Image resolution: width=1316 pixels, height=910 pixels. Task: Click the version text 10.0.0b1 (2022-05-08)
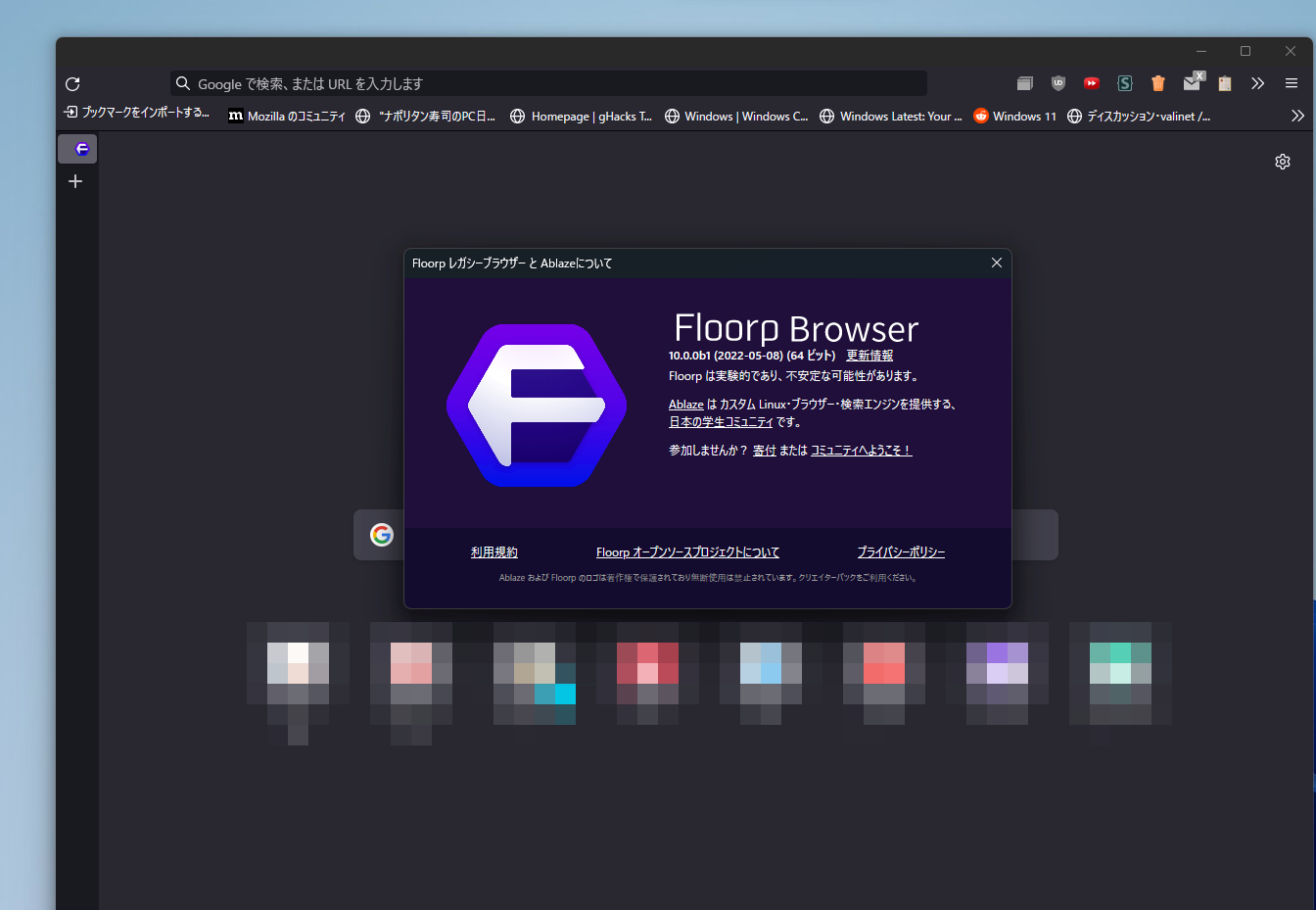pos(726,356)
